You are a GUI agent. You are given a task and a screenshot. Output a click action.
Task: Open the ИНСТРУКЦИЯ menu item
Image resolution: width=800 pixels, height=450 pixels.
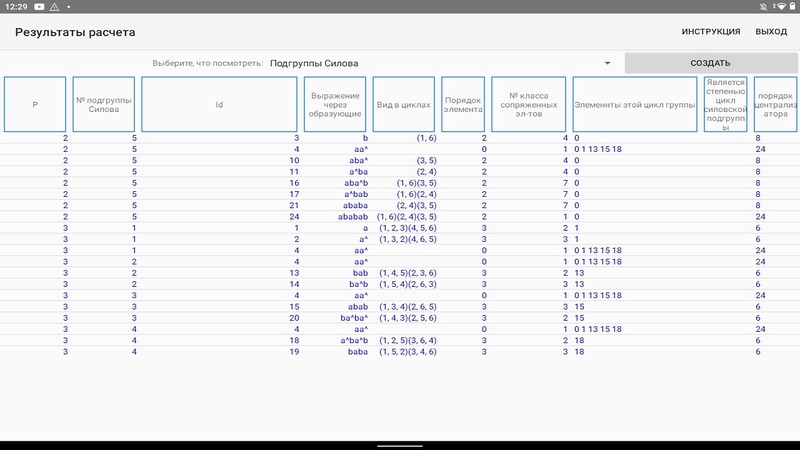(x=711, y=32)
